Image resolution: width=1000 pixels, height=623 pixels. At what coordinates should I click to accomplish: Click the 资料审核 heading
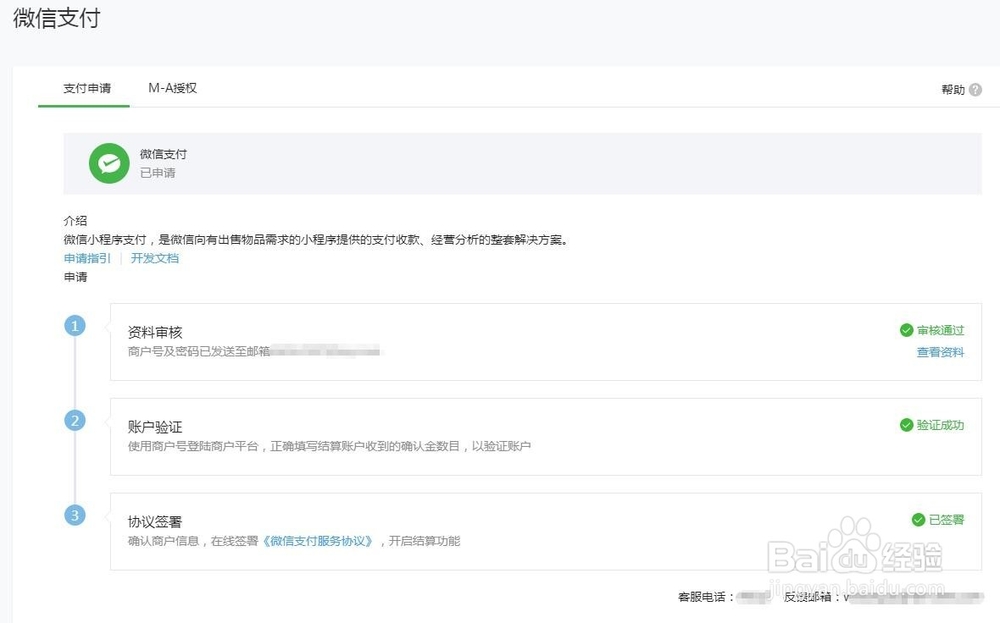pos(155,332)
